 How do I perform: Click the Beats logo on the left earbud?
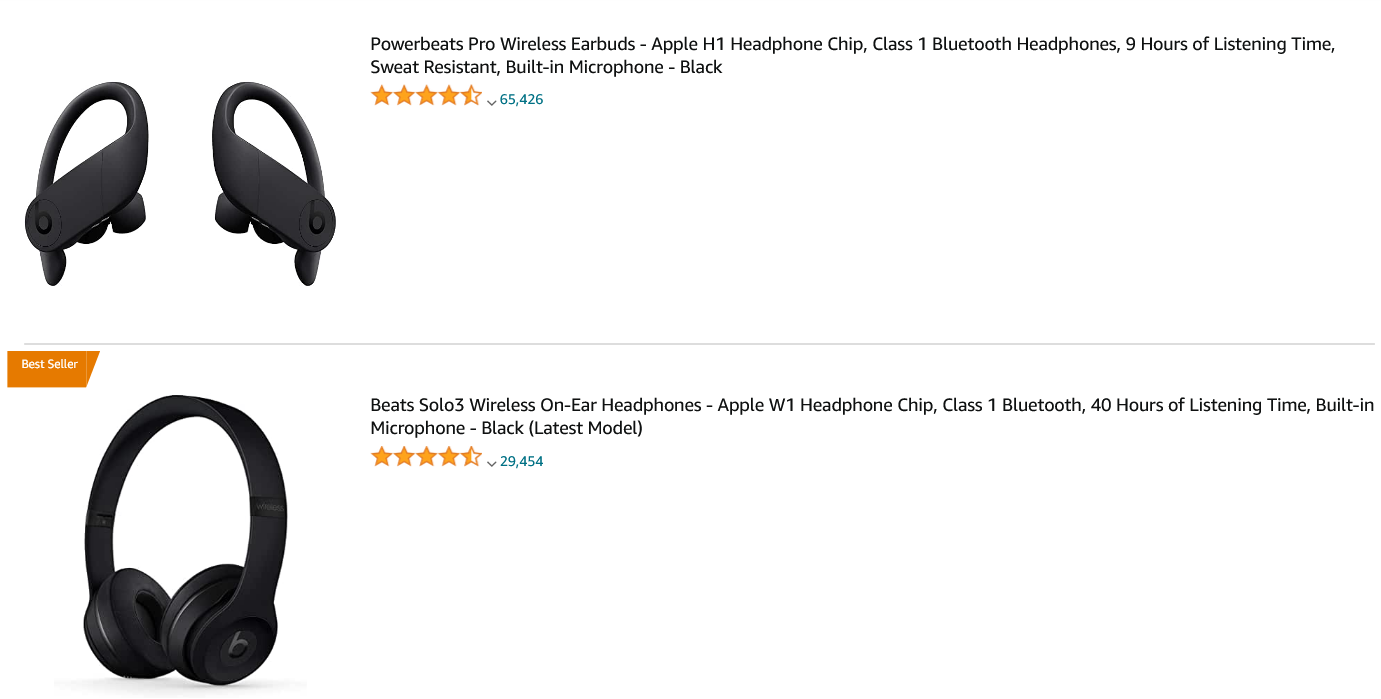coord(43,221)
